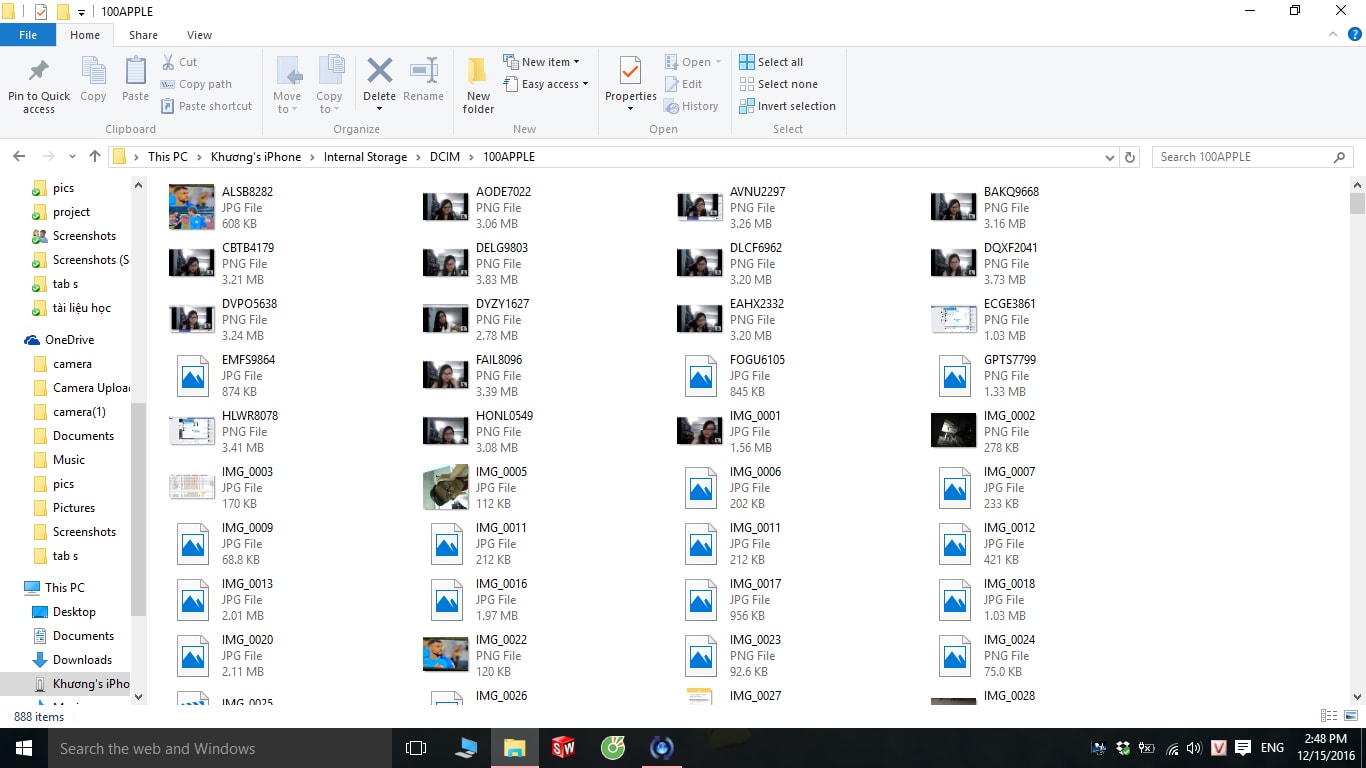Open recent locations dropdown arrow
The height and width of the screenshot is (768, 1366).
pos(72,157)
